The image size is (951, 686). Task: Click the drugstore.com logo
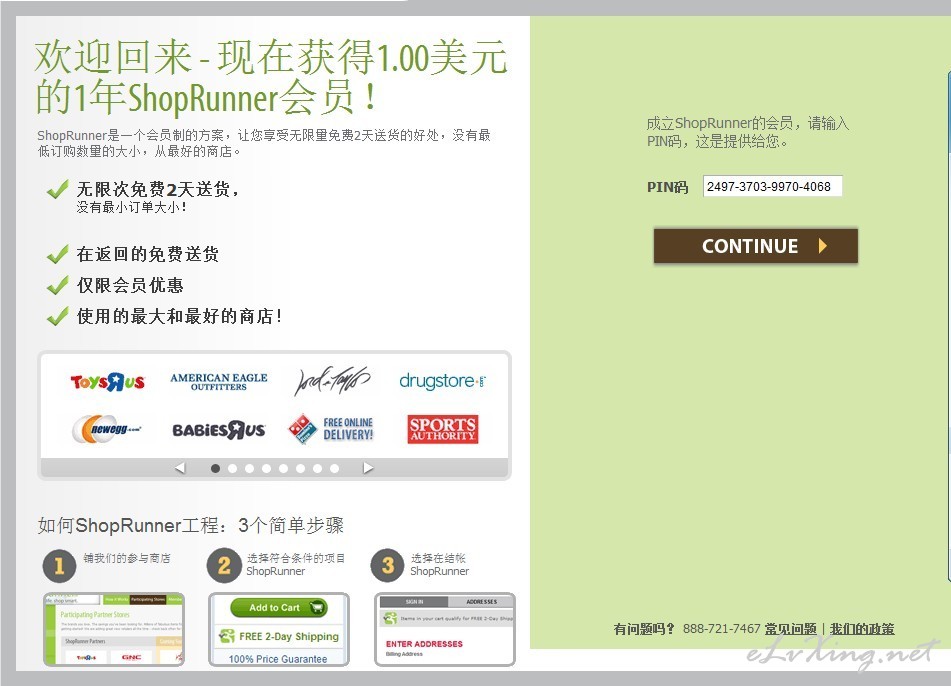pos(442,381)
